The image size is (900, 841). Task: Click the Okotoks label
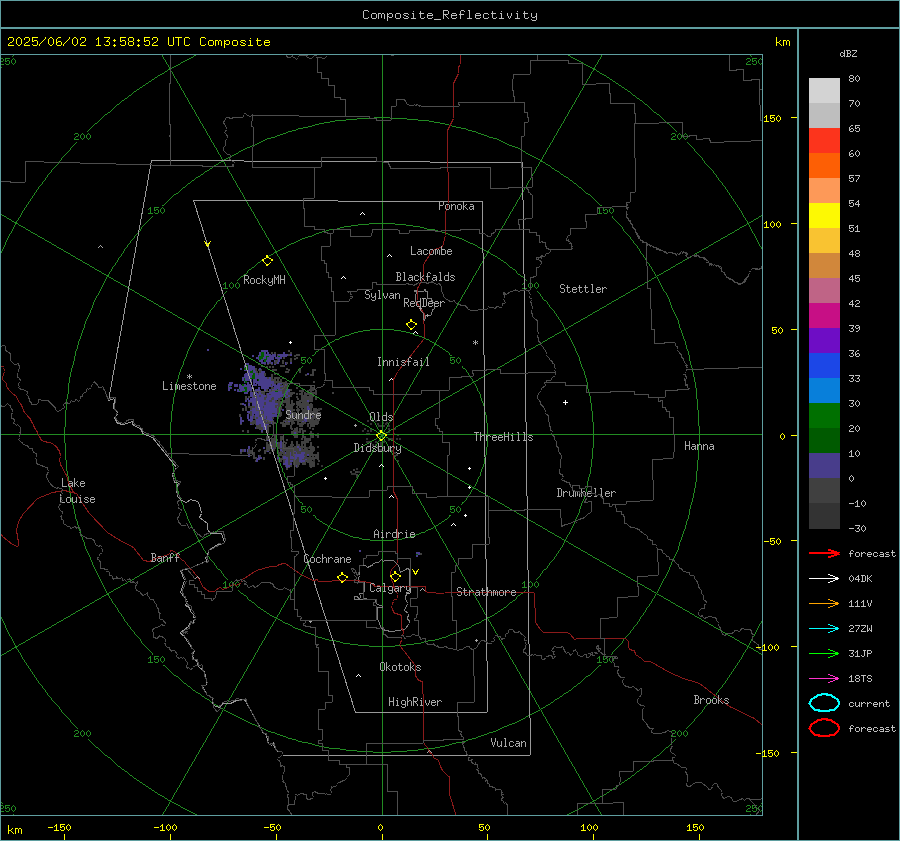pos(400,667)
